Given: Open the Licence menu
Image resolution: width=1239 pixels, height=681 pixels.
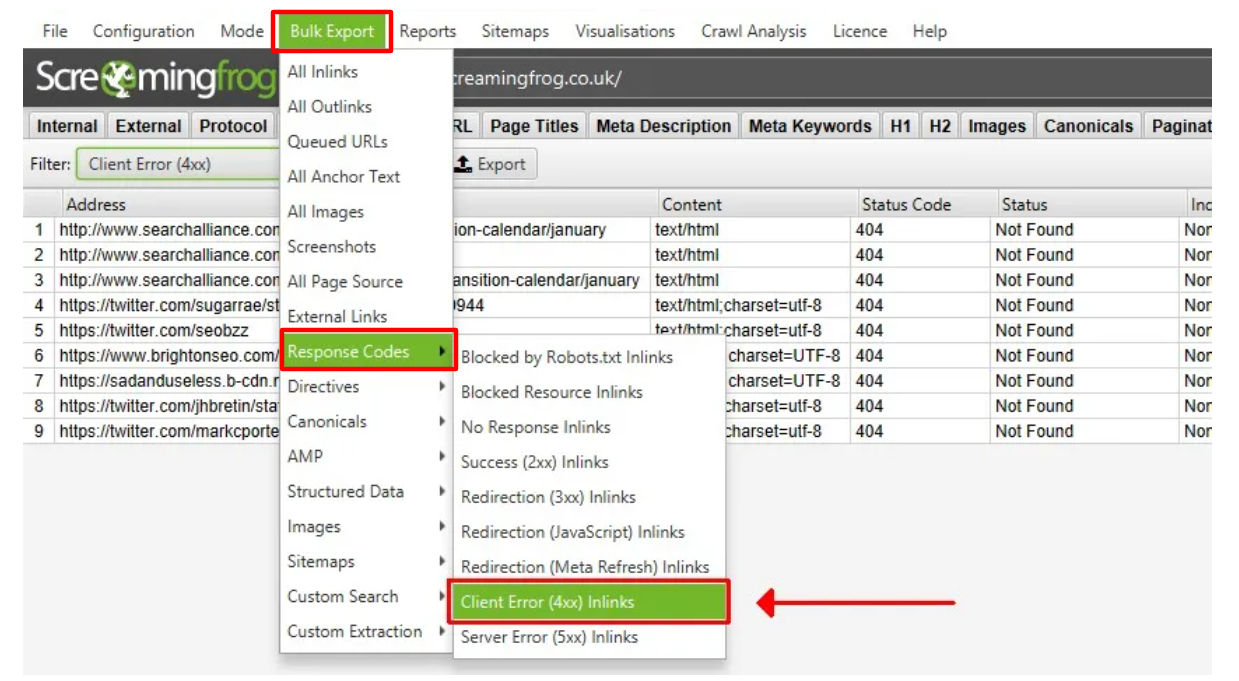Looking at the screenshot, I should pos(860,31).
